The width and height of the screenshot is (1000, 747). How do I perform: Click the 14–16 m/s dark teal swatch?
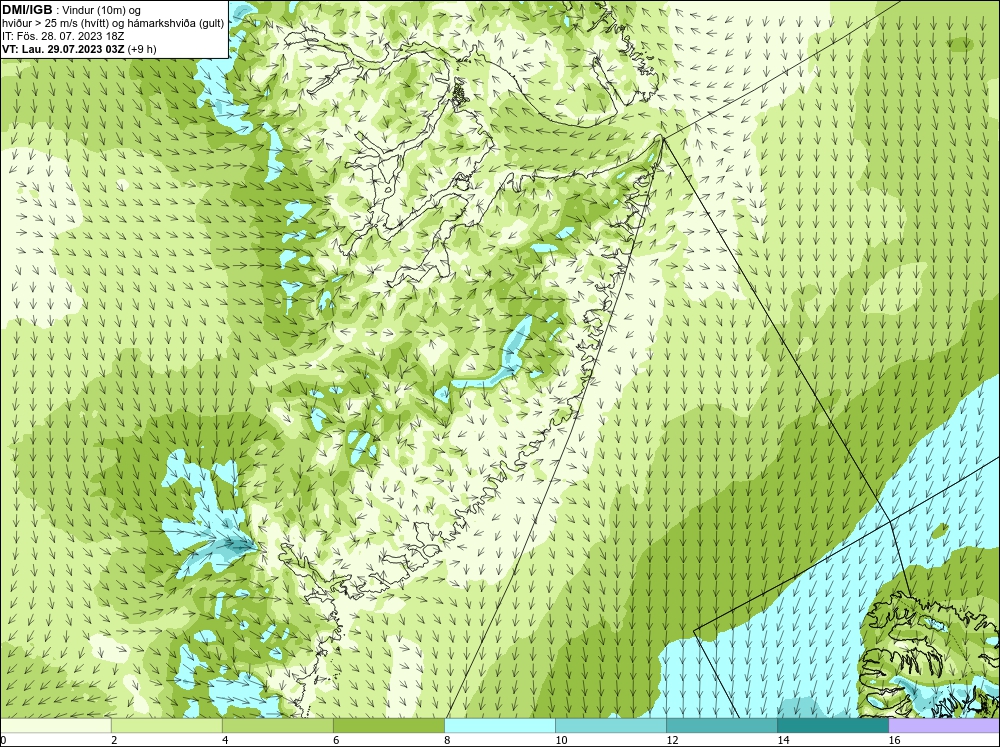[x=833, y=725]
